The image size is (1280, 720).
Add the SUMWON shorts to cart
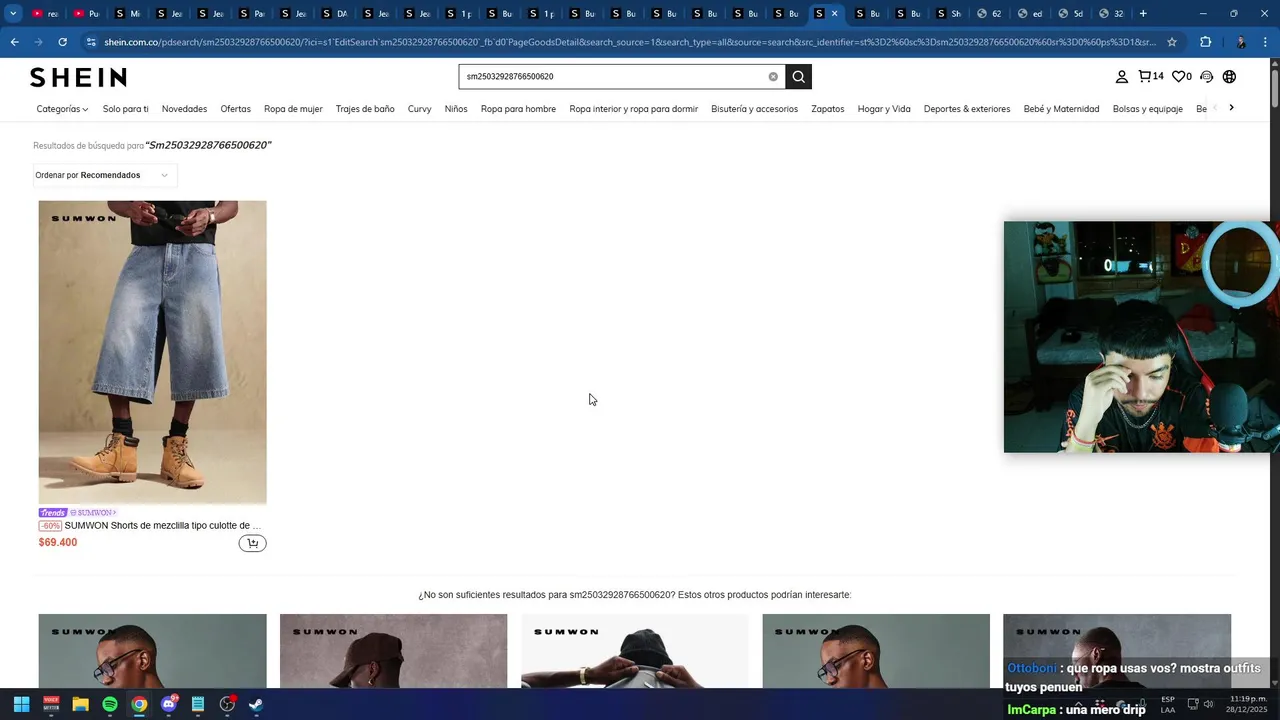coord(252,543)
